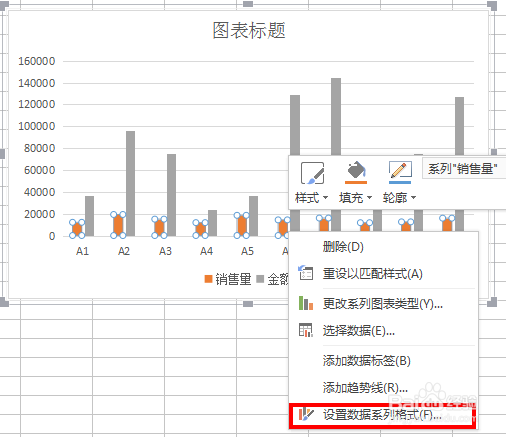Click the 140000 value axis label
Viewport: 506px width, 437px height.
click(x=37, y=83)
